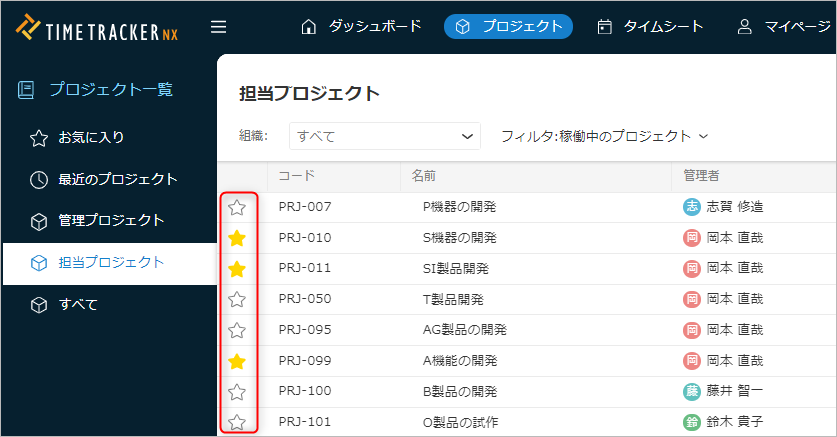Switch to the タイムシート tab
Screen dimensions: 837x437
click(650, 27)
